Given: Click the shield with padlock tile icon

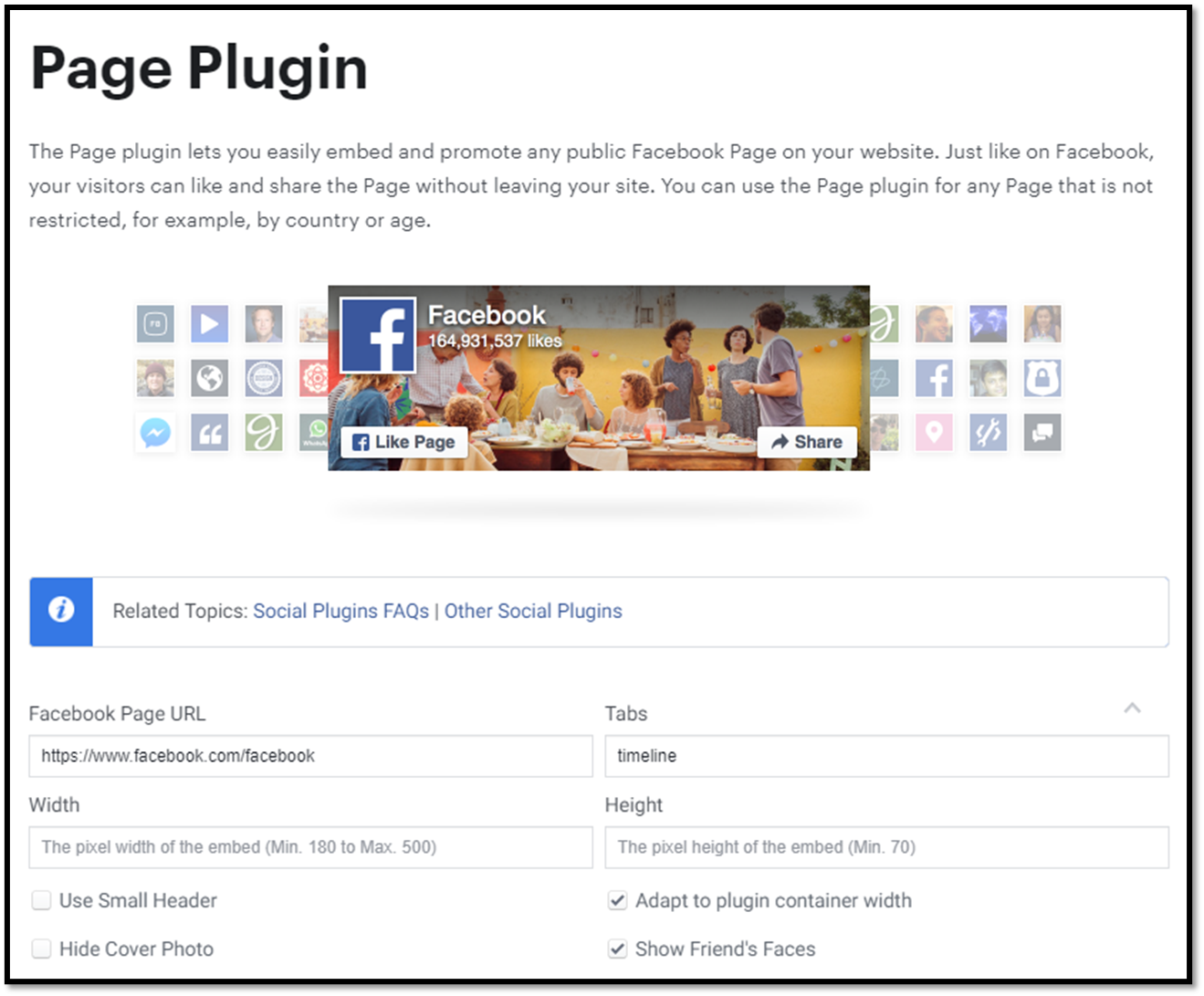Looking at the screenshot, I should (x=1042, y=378).
